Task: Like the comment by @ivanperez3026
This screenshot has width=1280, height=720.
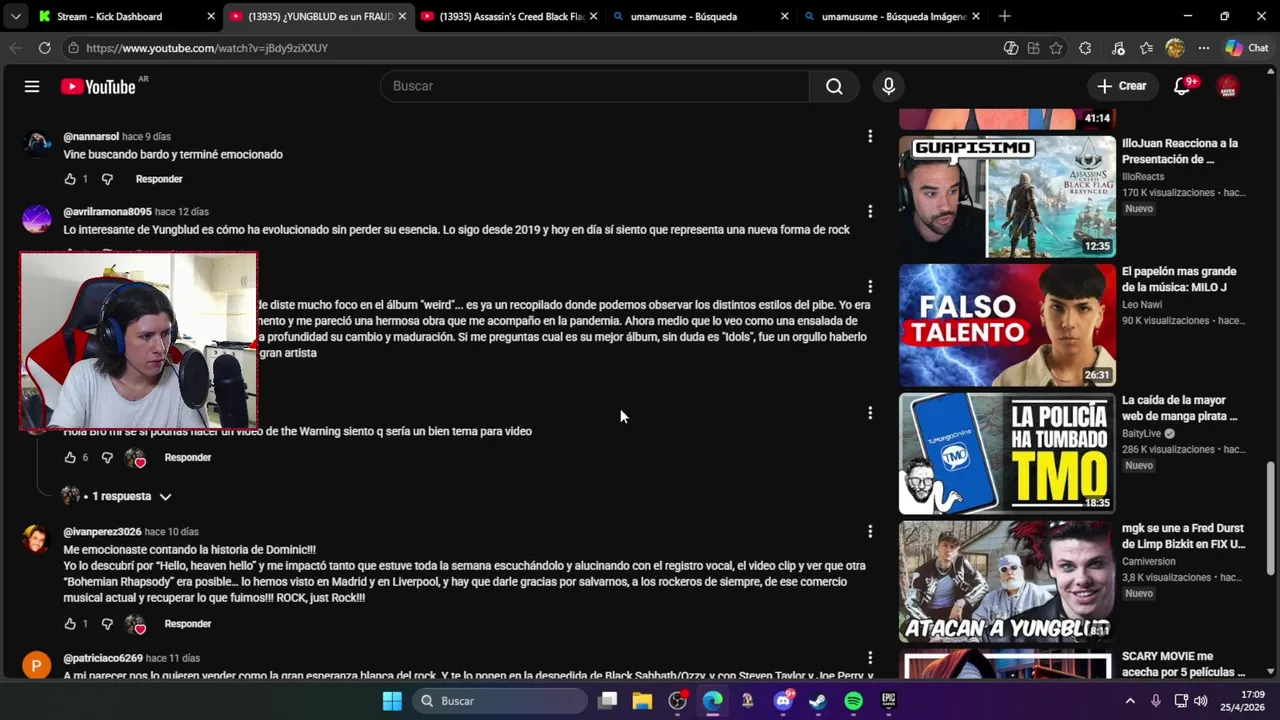Action: point(70,624)
